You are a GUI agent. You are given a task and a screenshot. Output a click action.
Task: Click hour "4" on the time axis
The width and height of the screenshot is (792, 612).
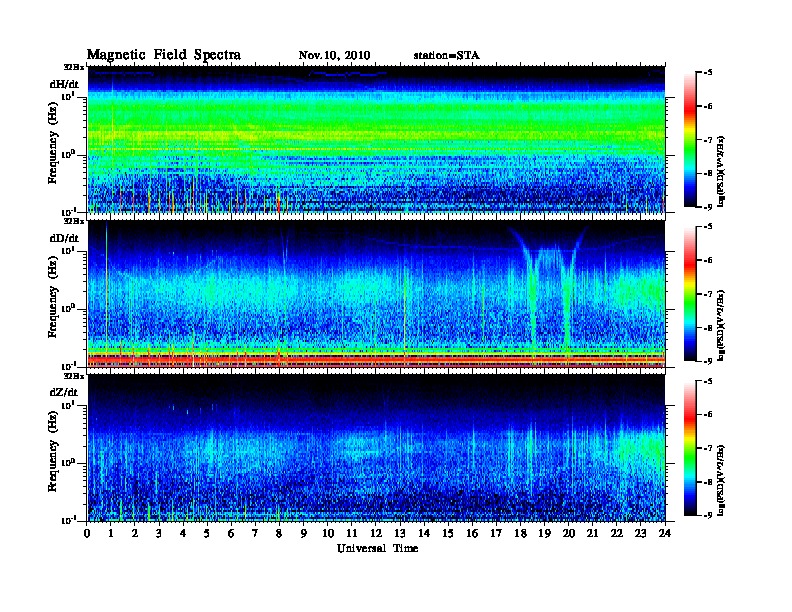pyautogui.click(x=183, y=534)
